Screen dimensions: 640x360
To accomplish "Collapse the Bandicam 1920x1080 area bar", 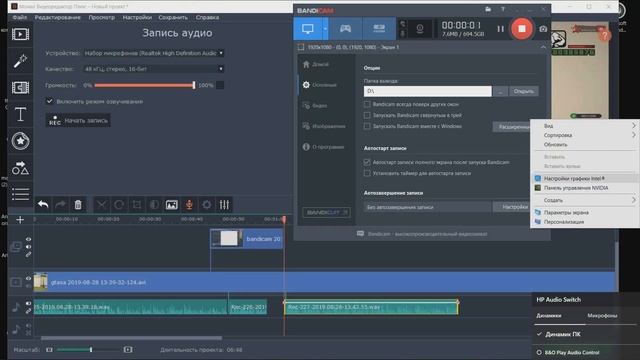I will click(543, 47).
